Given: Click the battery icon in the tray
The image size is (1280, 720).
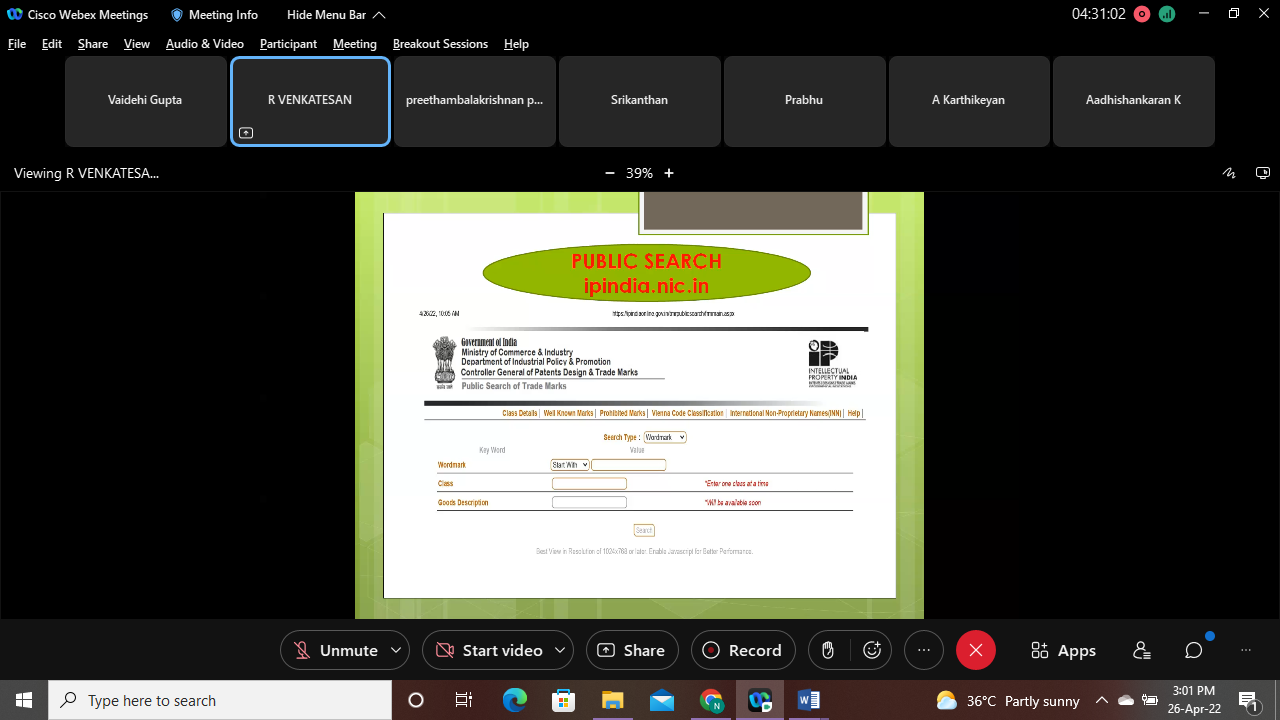Looking at the screenshot, I should point(1150,700).
